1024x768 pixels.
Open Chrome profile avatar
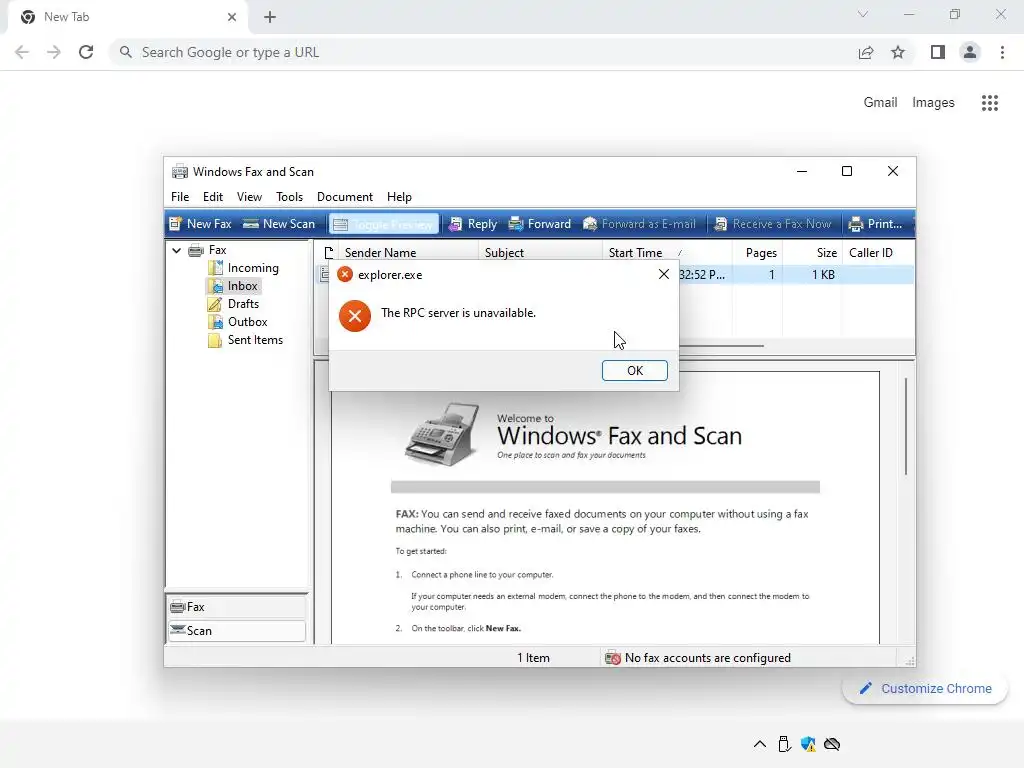[970, 52]
